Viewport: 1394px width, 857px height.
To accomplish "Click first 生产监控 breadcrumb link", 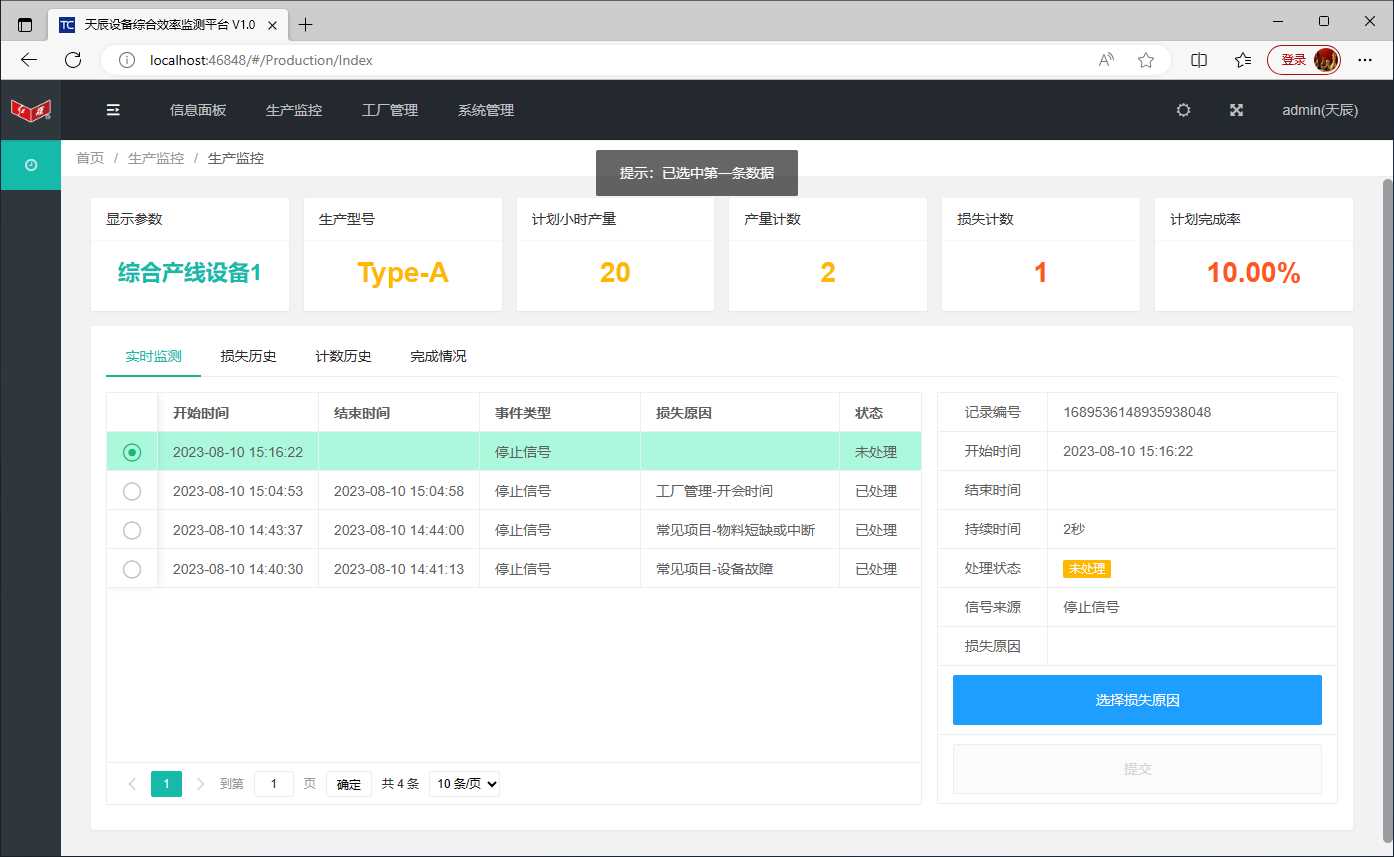I will [x=156, y=158].
